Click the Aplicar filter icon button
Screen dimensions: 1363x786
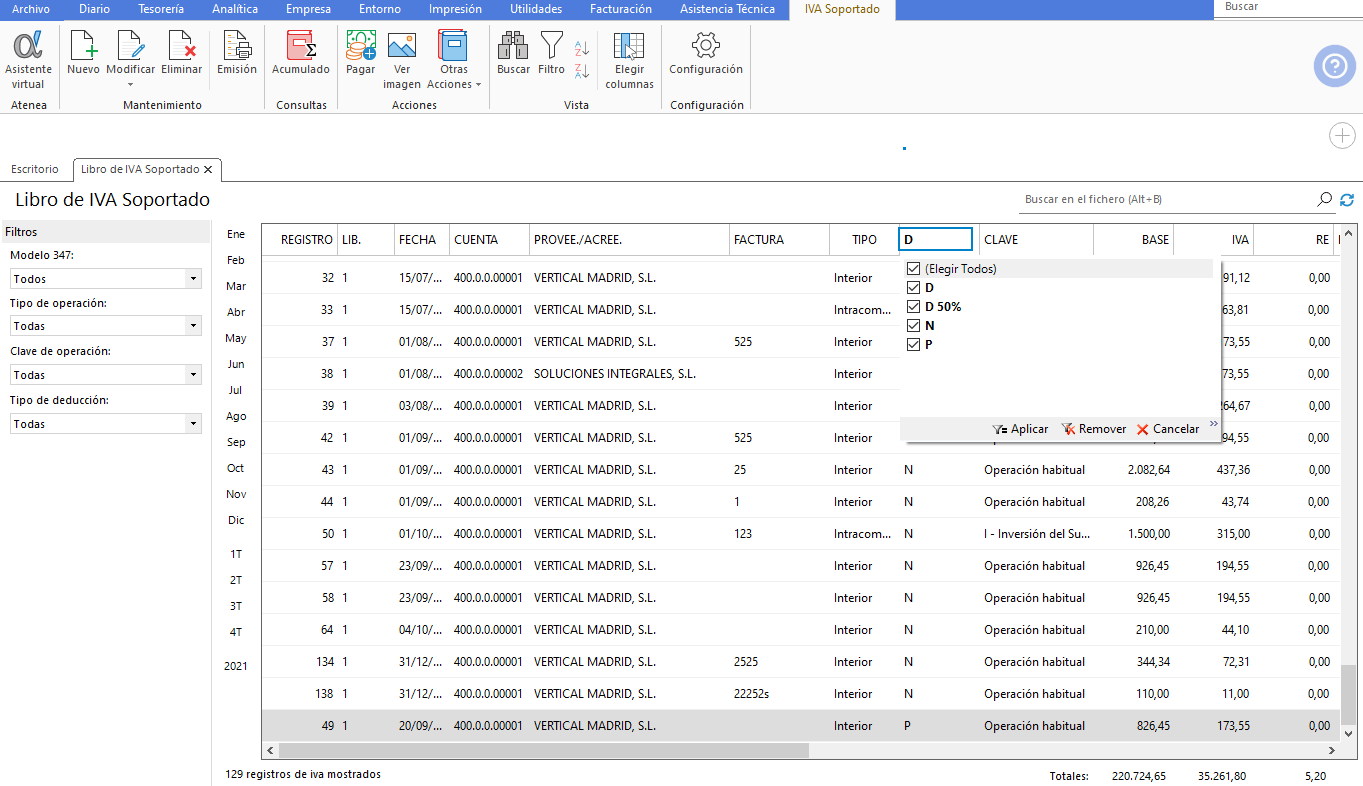pyautogui.click(x=1020, y=429)
